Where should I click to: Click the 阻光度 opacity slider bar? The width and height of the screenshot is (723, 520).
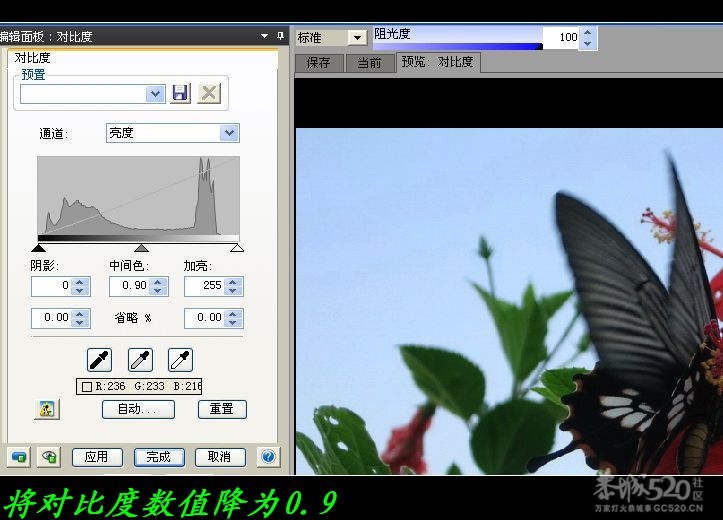click(x=458, y=46)
